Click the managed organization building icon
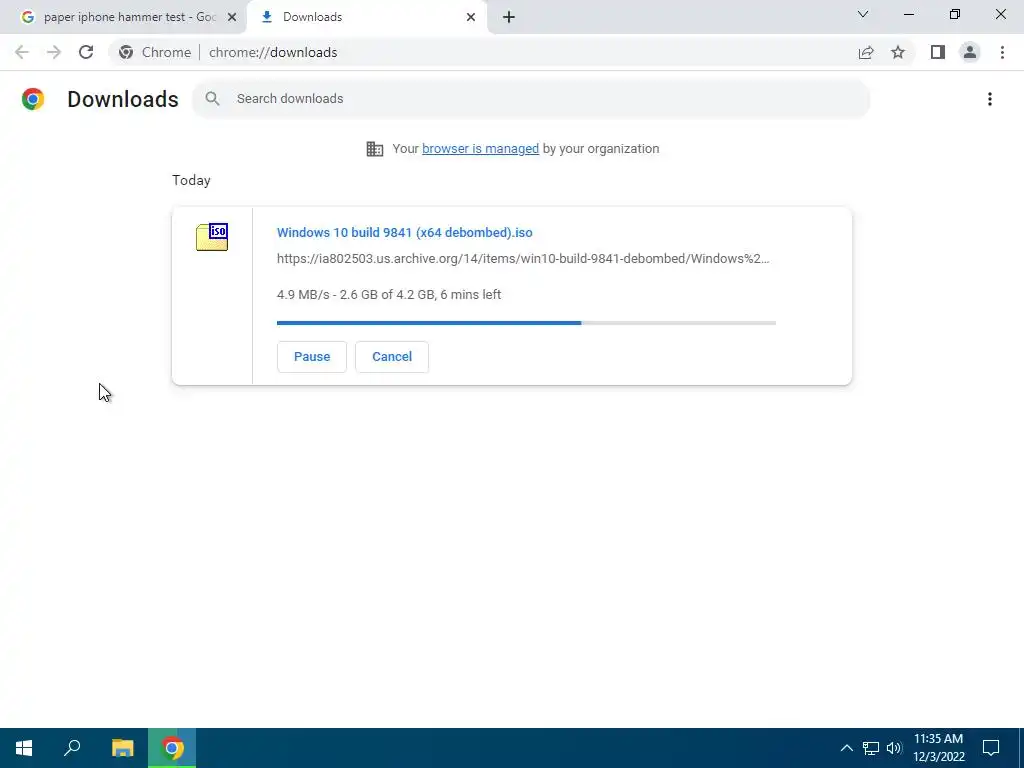 375,149
